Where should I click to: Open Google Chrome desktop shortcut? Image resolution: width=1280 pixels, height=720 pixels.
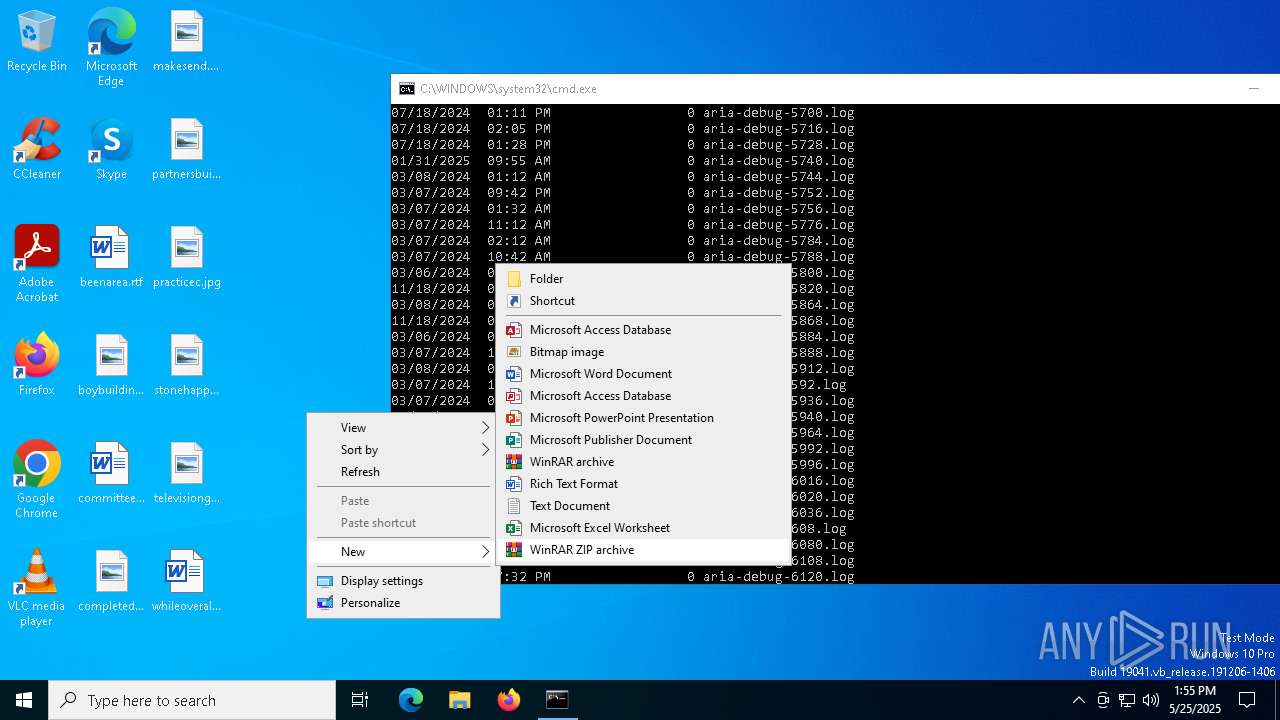click(37, 480)
